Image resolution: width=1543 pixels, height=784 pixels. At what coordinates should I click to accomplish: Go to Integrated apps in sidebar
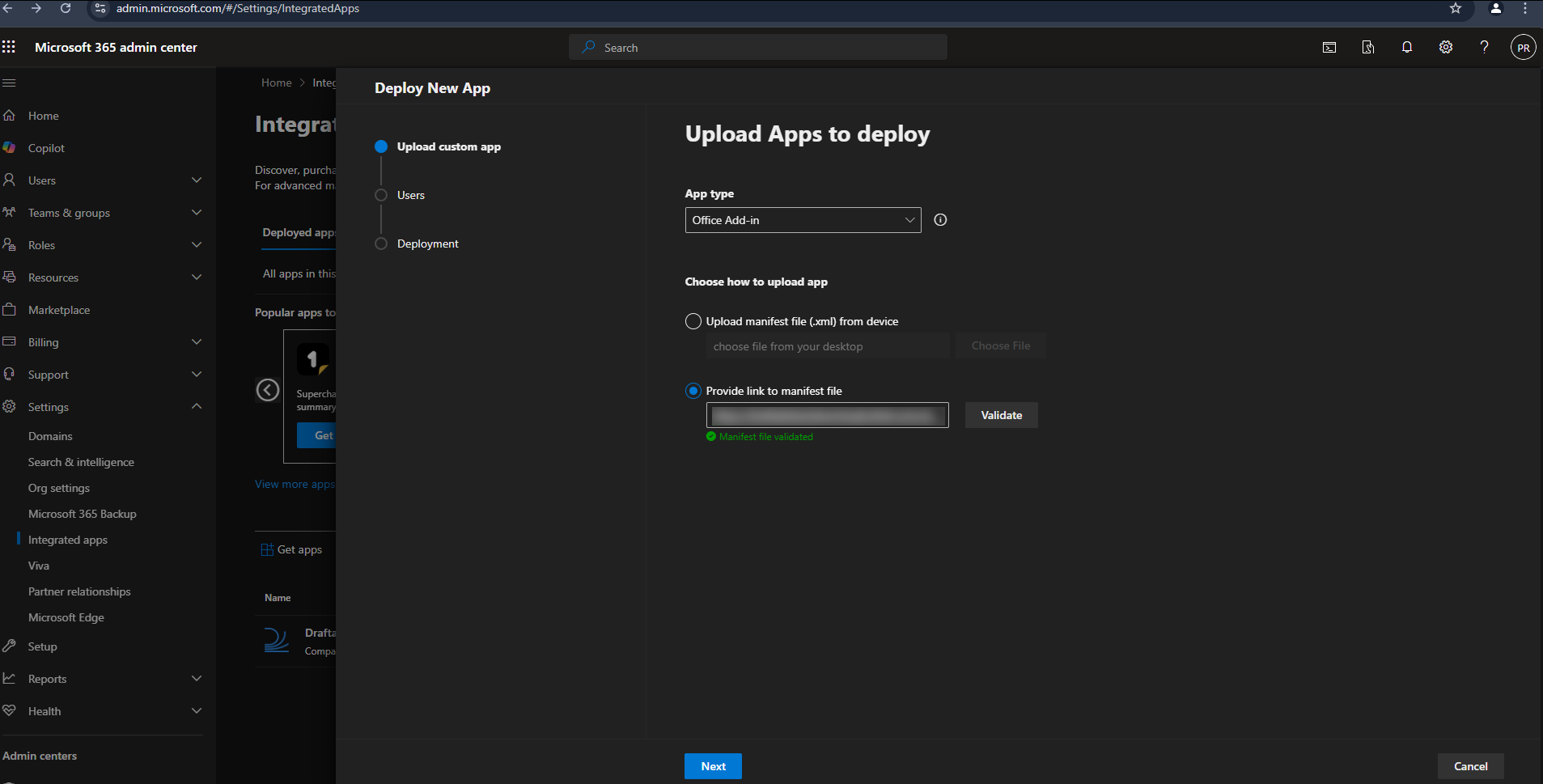point(68,540)
